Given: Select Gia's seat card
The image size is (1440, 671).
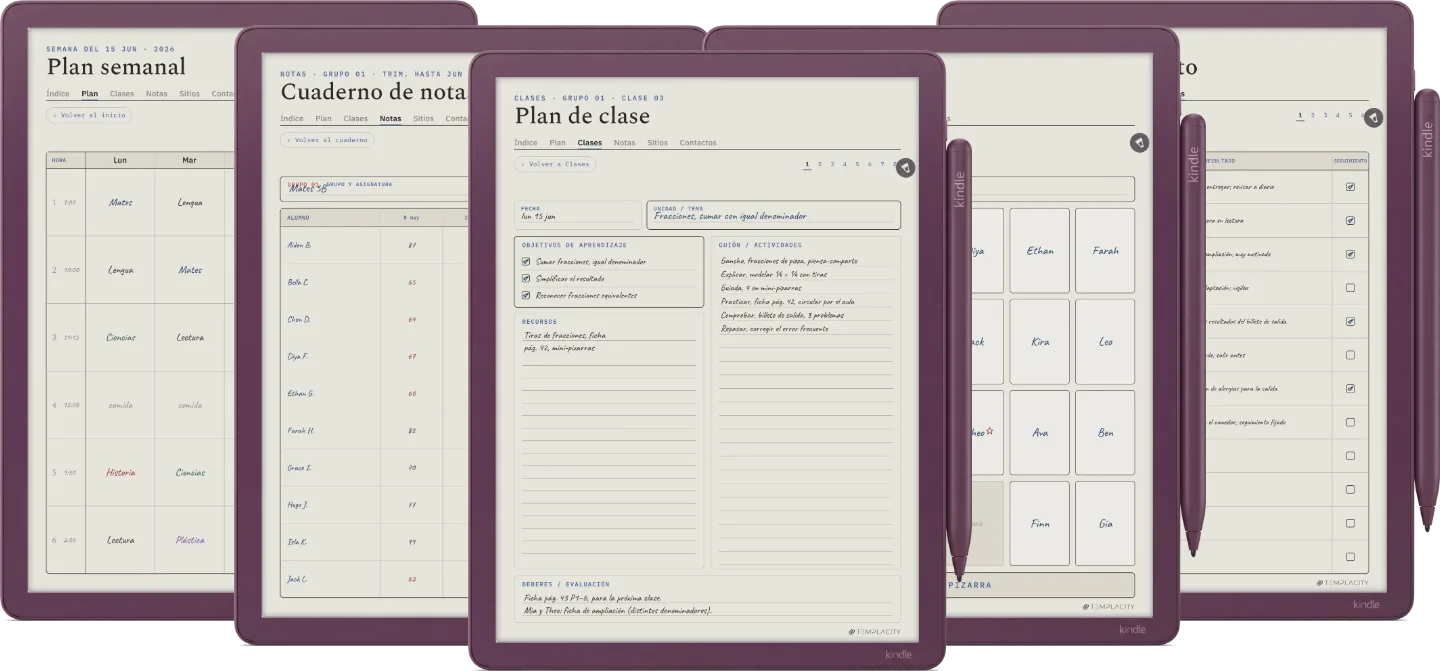Looking at the screenshot, I should pos(1105,523).
